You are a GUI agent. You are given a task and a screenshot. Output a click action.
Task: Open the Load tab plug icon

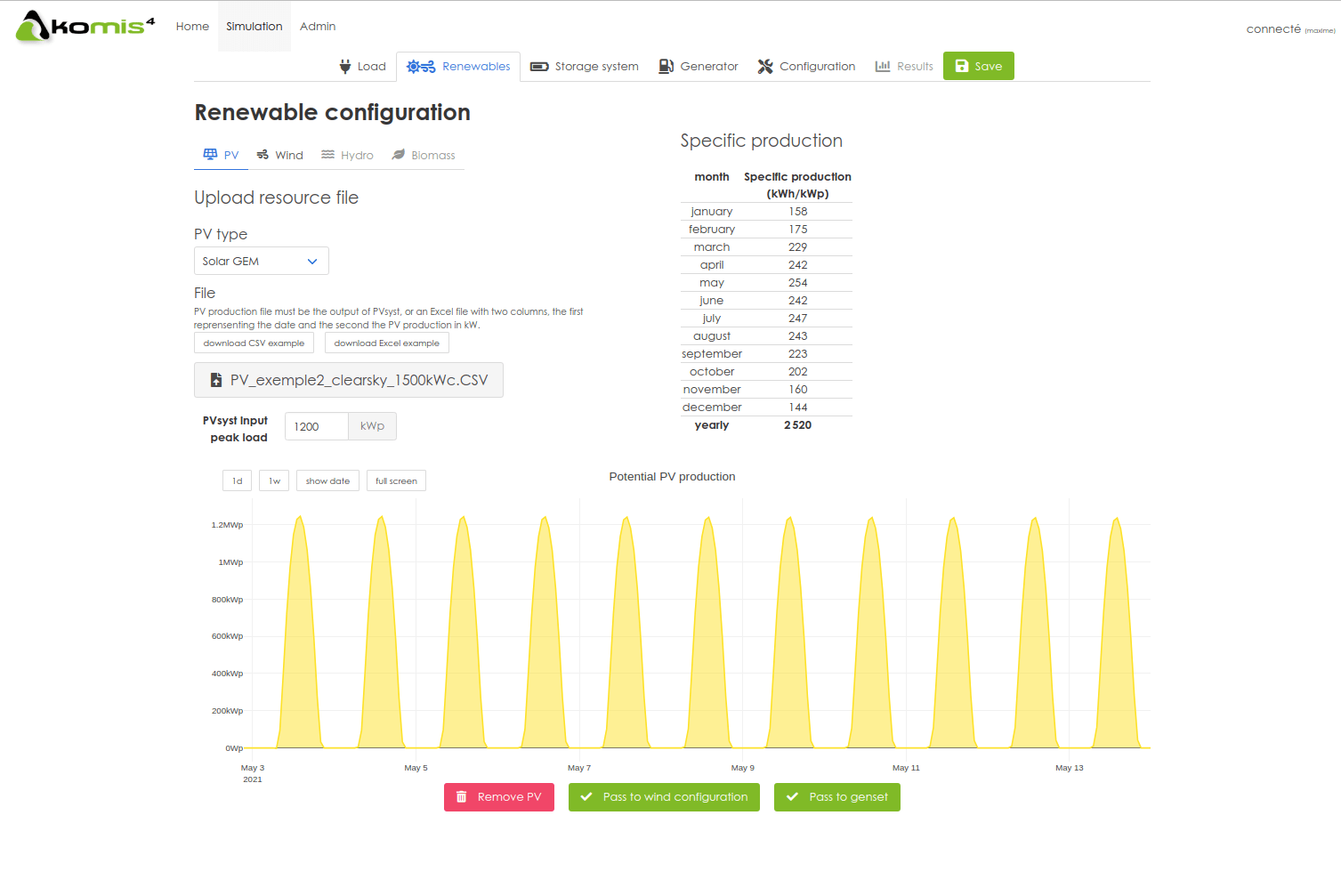pos(345,67)
